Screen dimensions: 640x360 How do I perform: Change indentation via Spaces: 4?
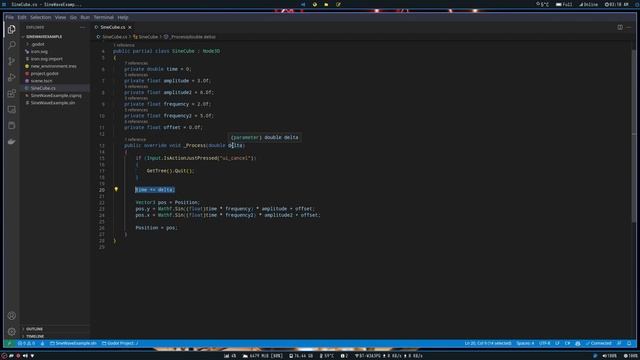click(x=525, y=343)
